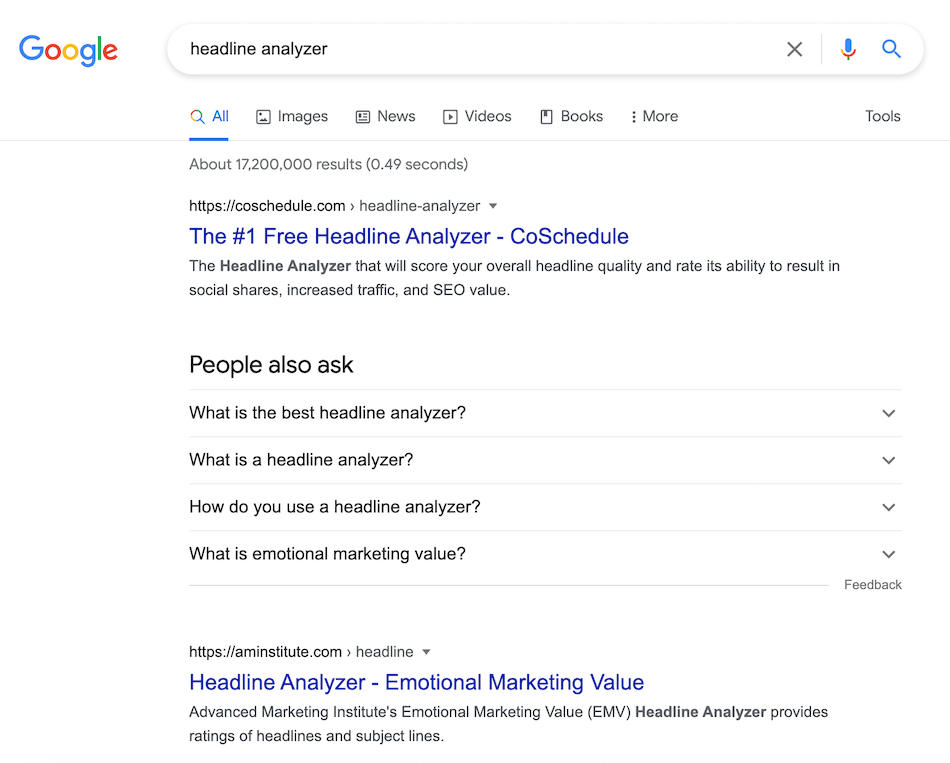Image resolution: width=950 pixels, height=763 pixels.
Task: Click the three-dot icon beside More
Action: pyautogui.click(x=634, y=117)
